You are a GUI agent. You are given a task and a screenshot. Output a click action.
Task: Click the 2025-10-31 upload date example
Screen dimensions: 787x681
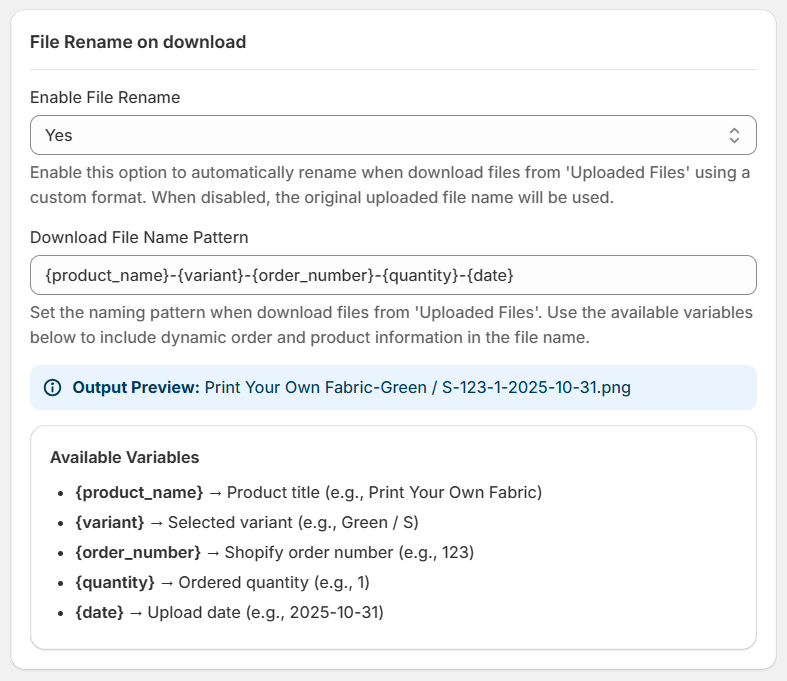point(334,612)
